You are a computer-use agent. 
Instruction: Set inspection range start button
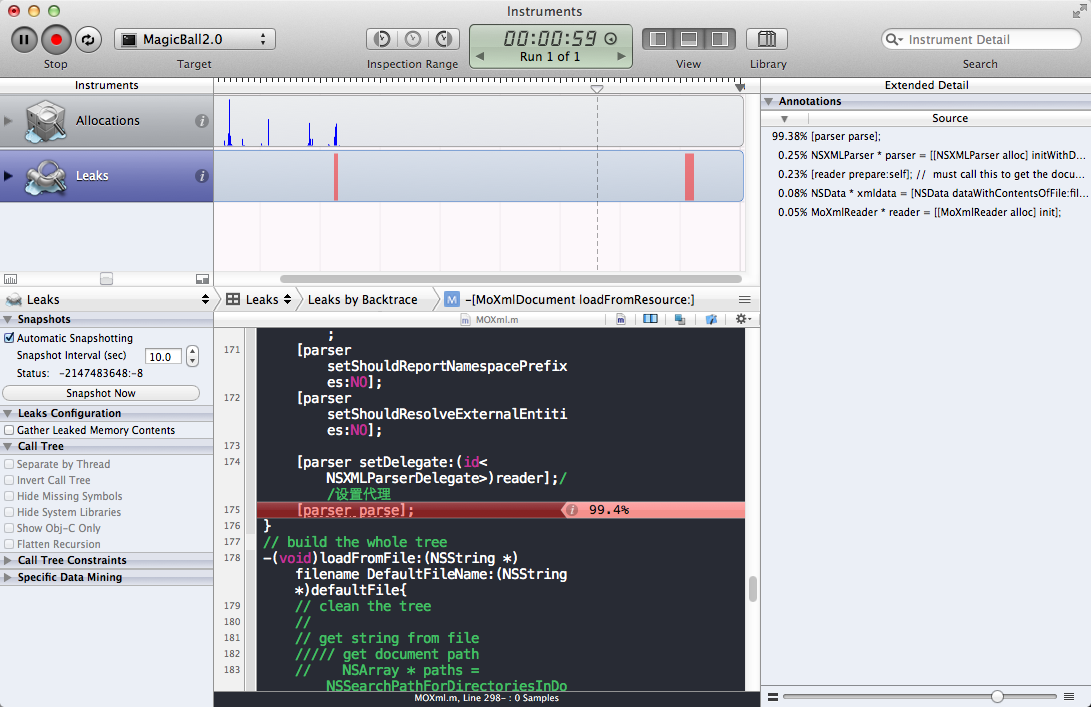pos(381,39)
